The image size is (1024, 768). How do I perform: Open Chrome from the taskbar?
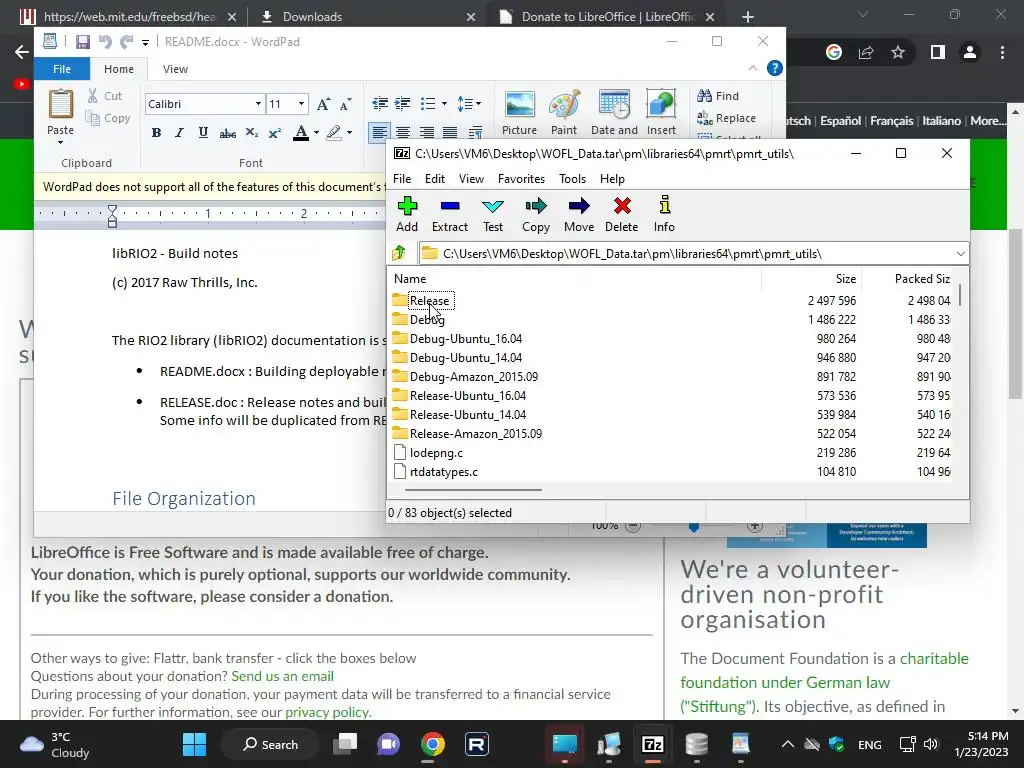(433, 744)
